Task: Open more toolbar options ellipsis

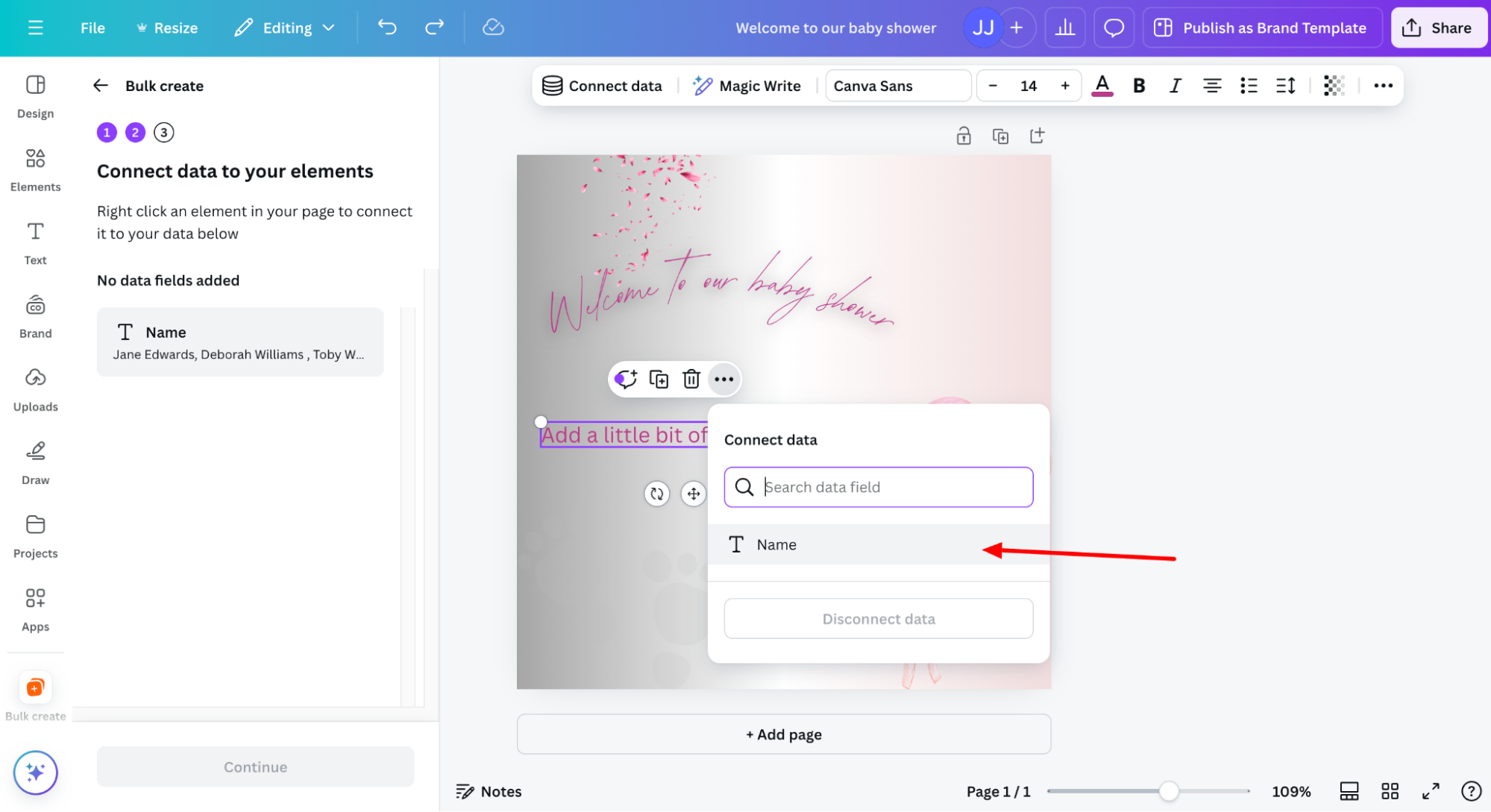Action: pyautogui.click(x=1383, y=86)
